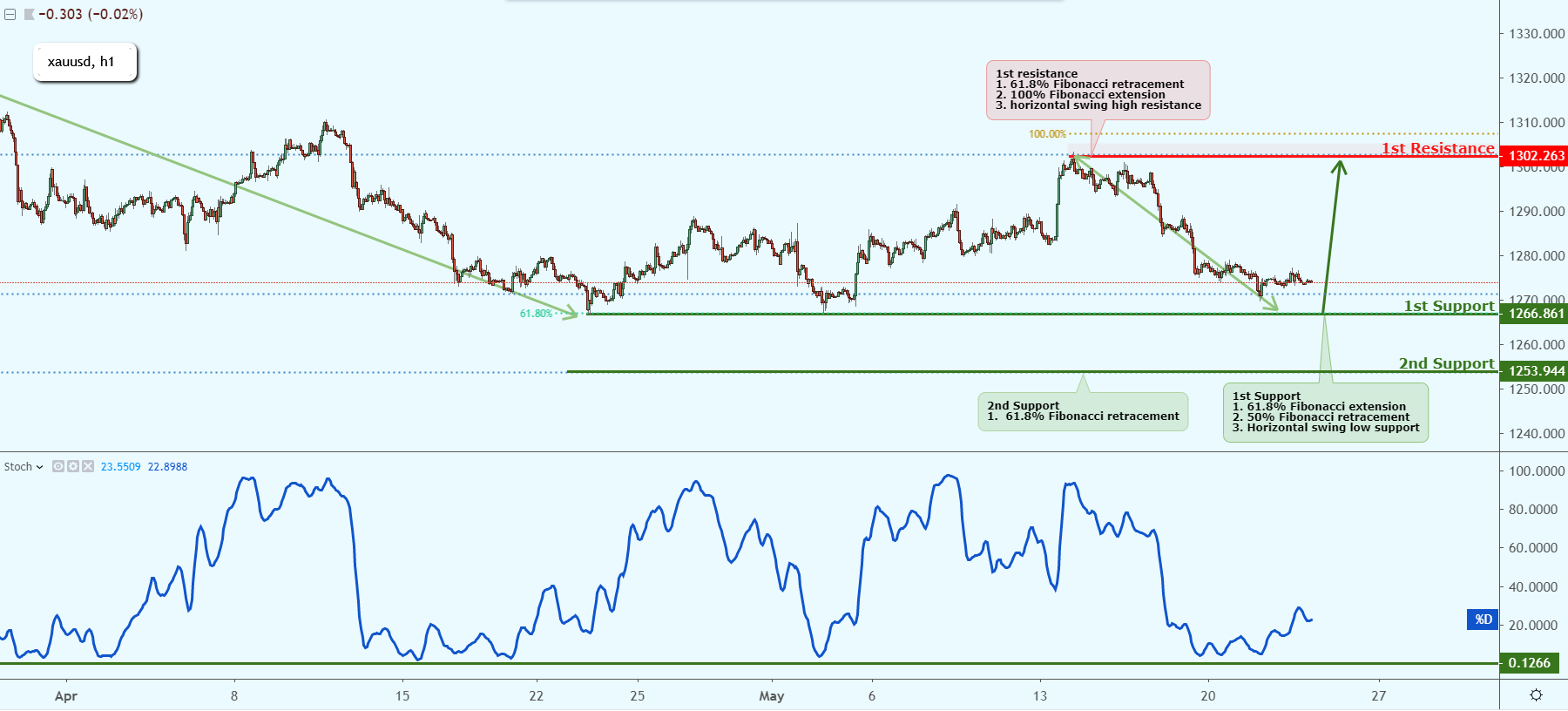The width and height of the screenshot is (1568, 711).
Task: Click the 100.0000 tick on the Stoch axis
Action: (1537, 471)
